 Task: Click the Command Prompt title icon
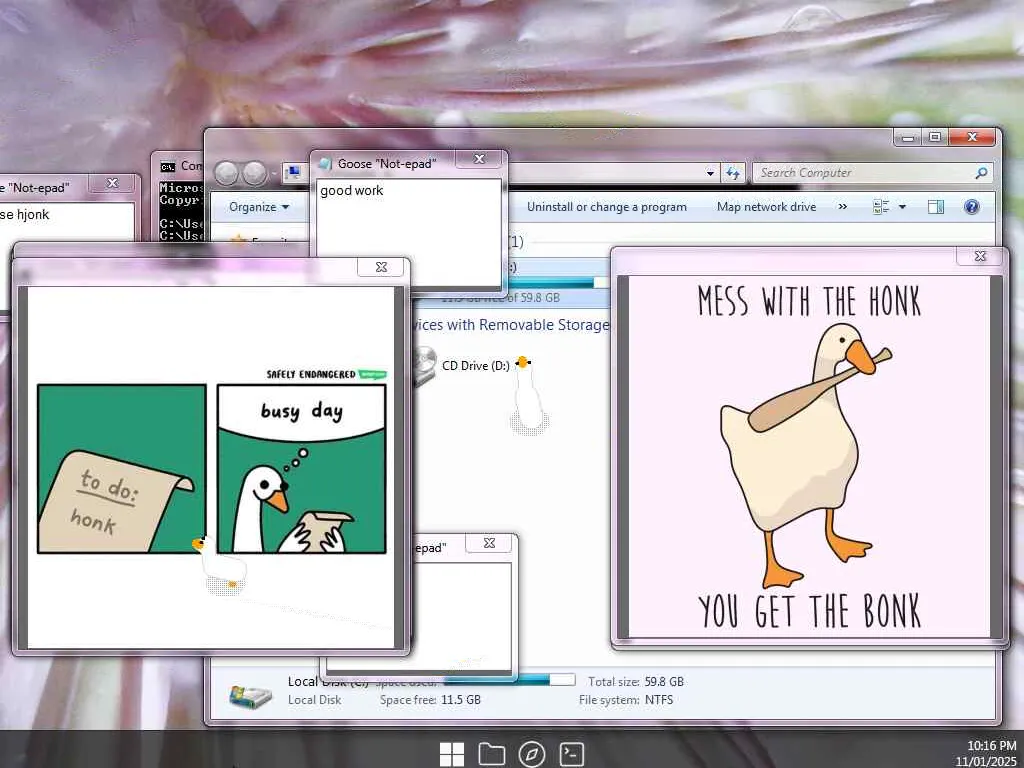pyautogui.click(x=168, y=167)
